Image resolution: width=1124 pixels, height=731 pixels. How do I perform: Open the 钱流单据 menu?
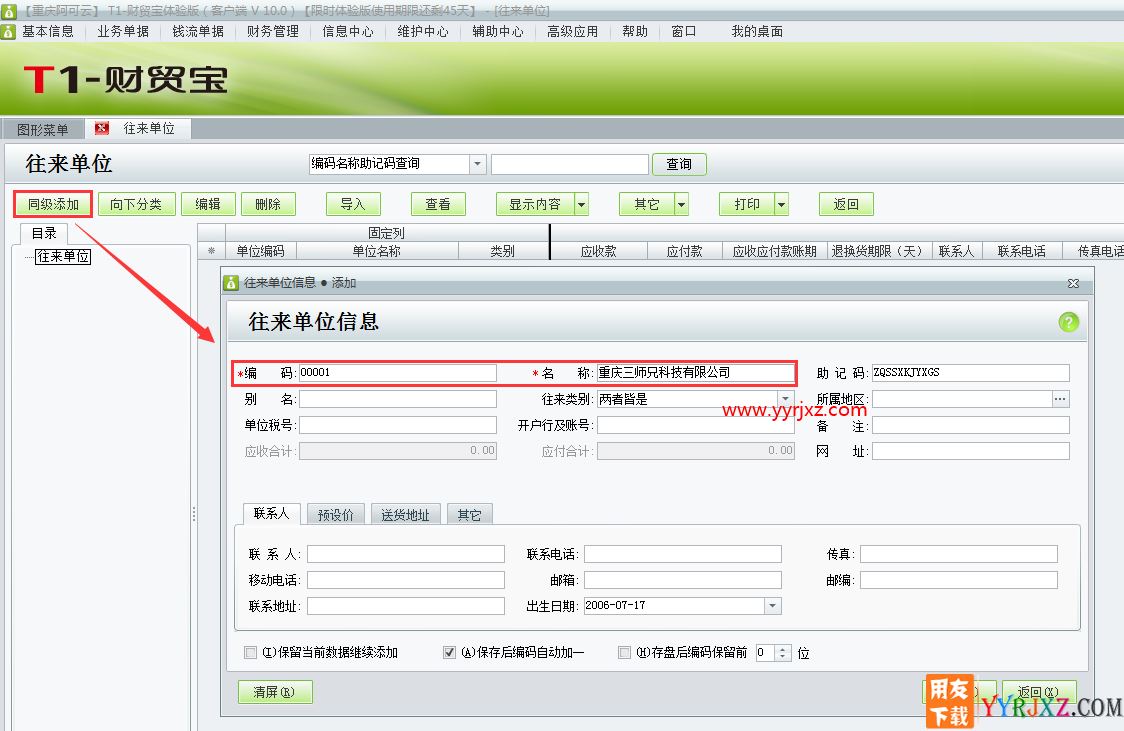[x=198, y=32]
